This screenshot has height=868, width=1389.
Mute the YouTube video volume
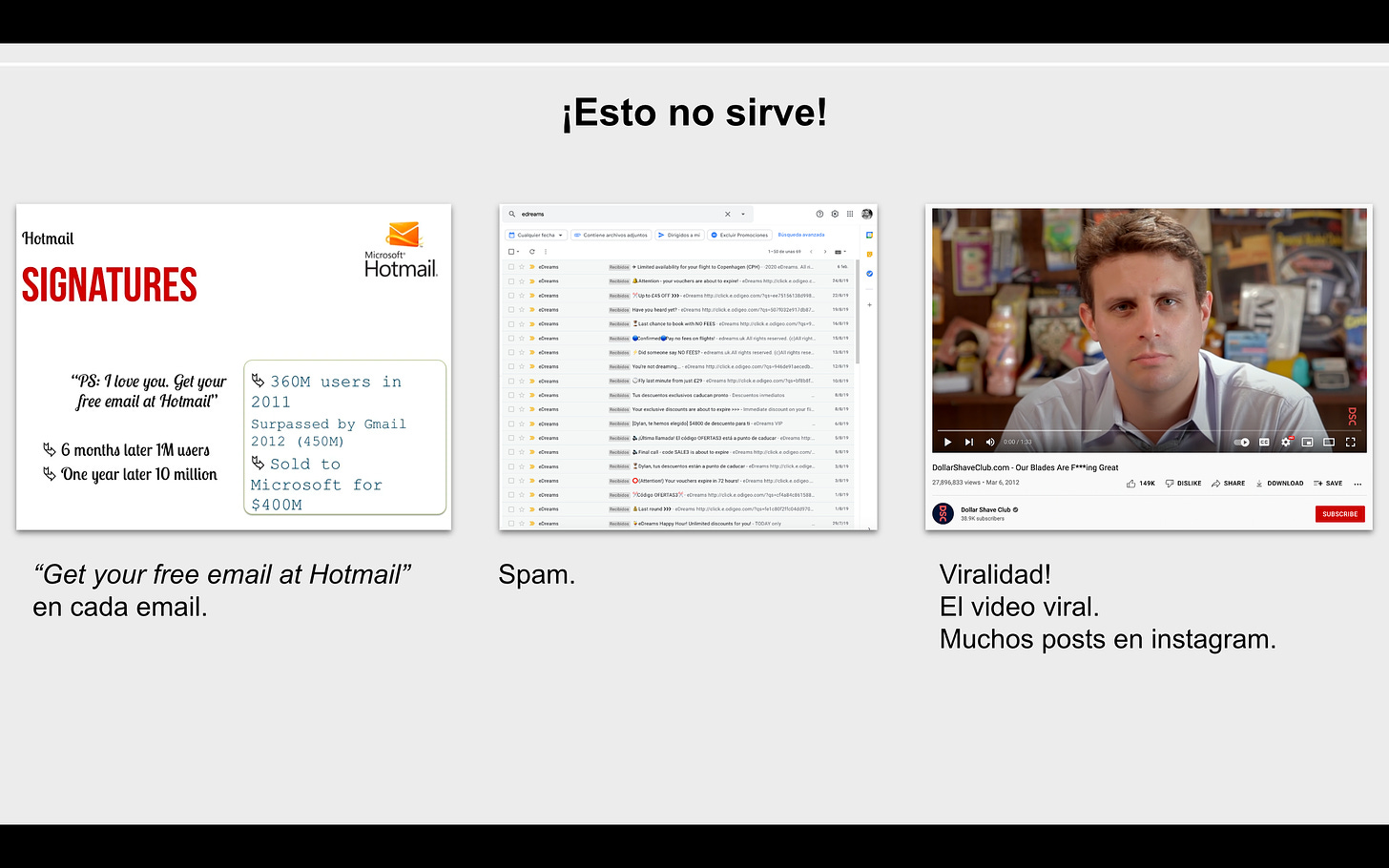[x=989, y=442]
